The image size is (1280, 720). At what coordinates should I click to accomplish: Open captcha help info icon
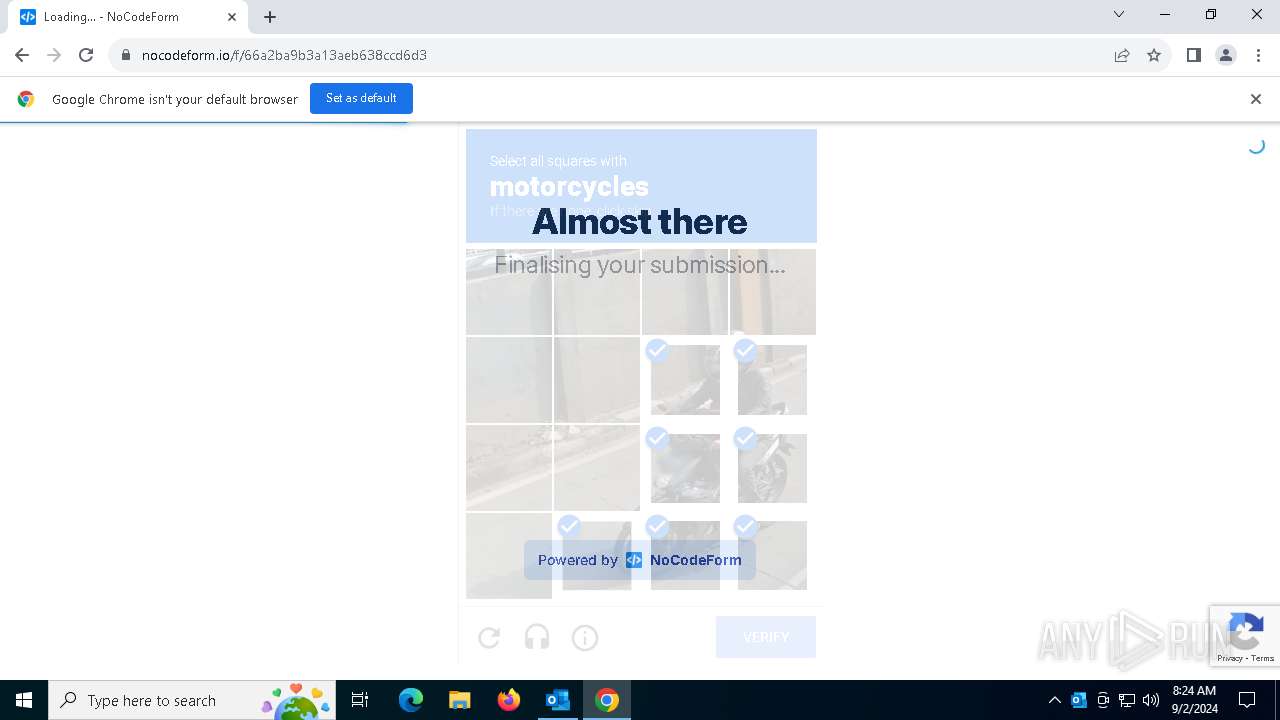click(585, 637)
